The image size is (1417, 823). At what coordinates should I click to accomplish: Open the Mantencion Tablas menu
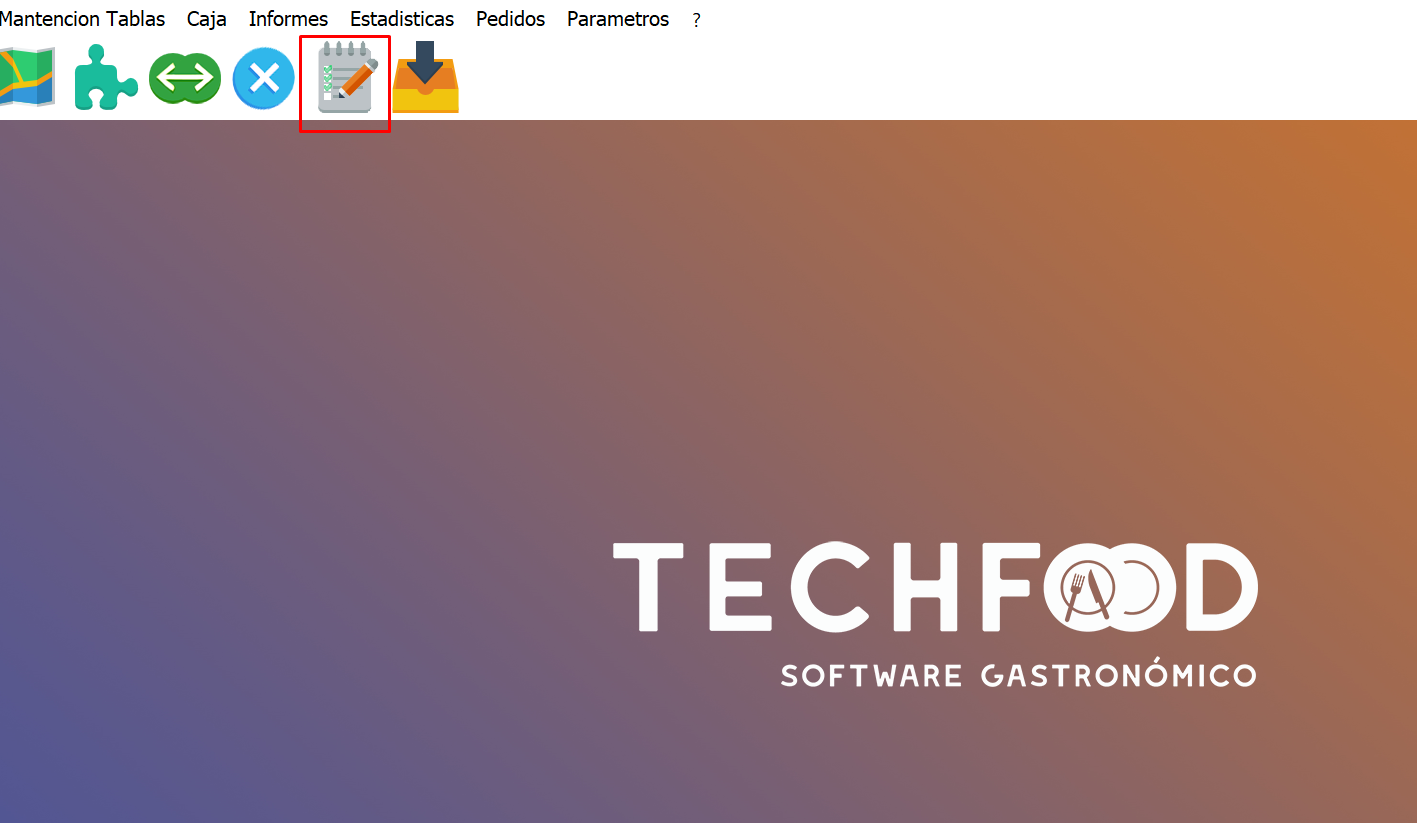[x=83, y=19]
